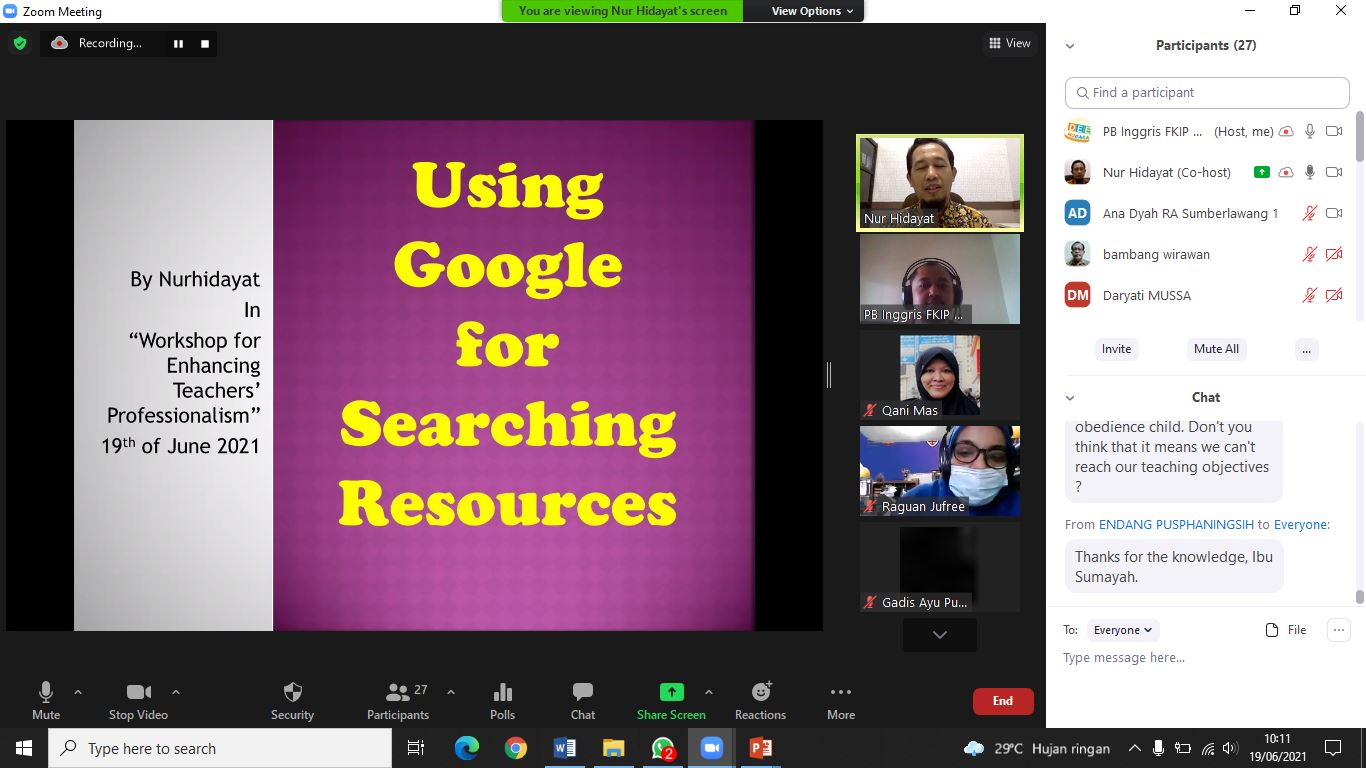
Task: Open Microsoft Edge from the taskbar
Action: [x=467, y=748]
